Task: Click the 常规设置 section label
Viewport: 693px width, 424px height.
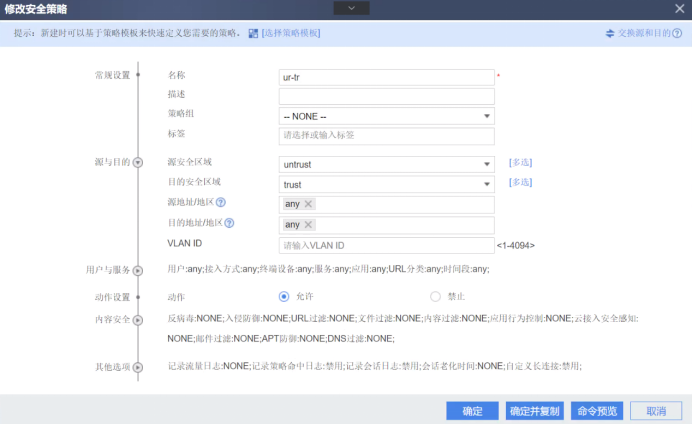Action: click(113, 75)
